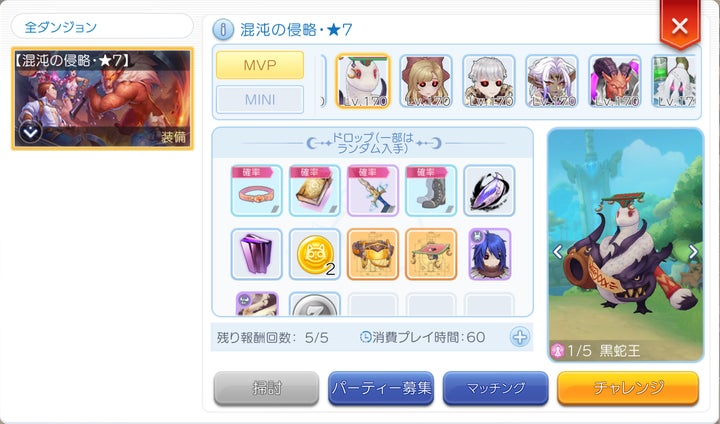
Task: Select the blueprint book drop item
Action: pos(315,191)
